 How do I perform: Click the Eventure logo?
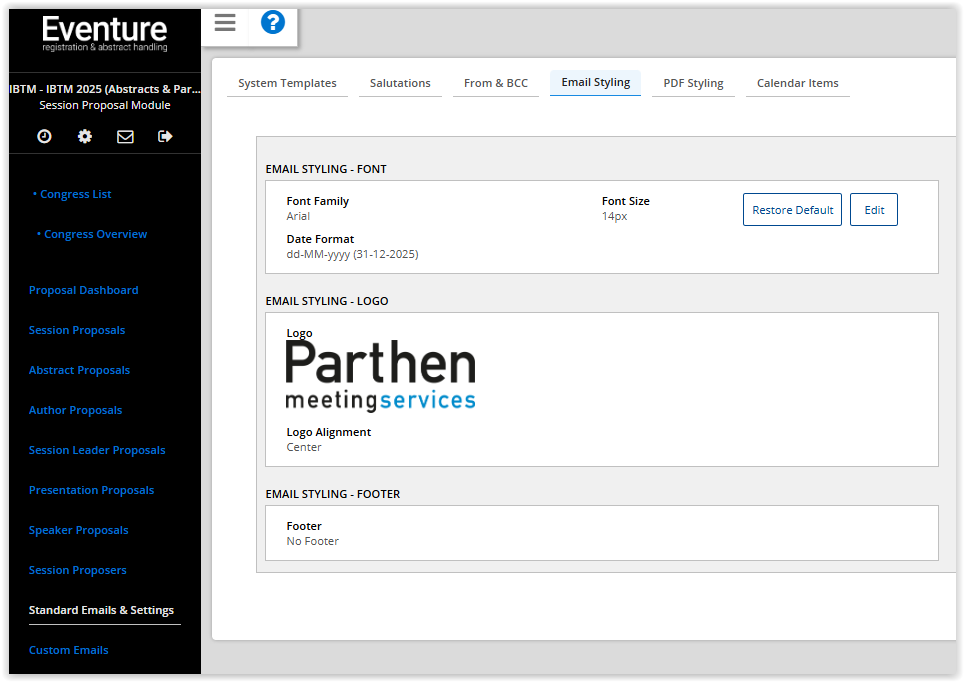[x=105, y=33]
